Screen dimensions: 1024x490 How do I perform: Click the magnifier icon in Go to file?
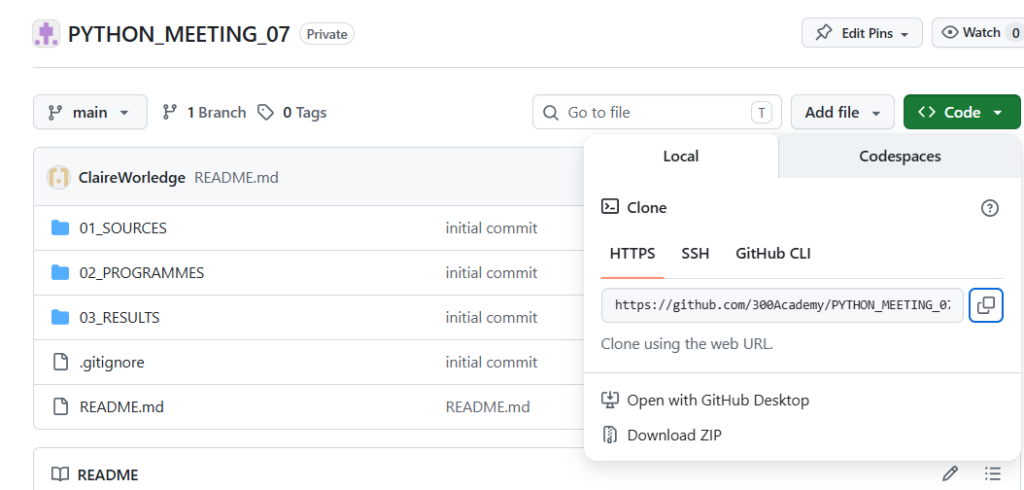coord(551,112)
